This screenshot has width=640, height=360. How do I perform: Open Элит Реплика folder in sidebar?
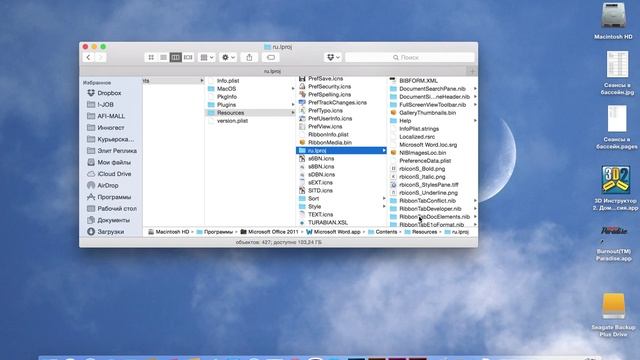(x=117, y=151)
